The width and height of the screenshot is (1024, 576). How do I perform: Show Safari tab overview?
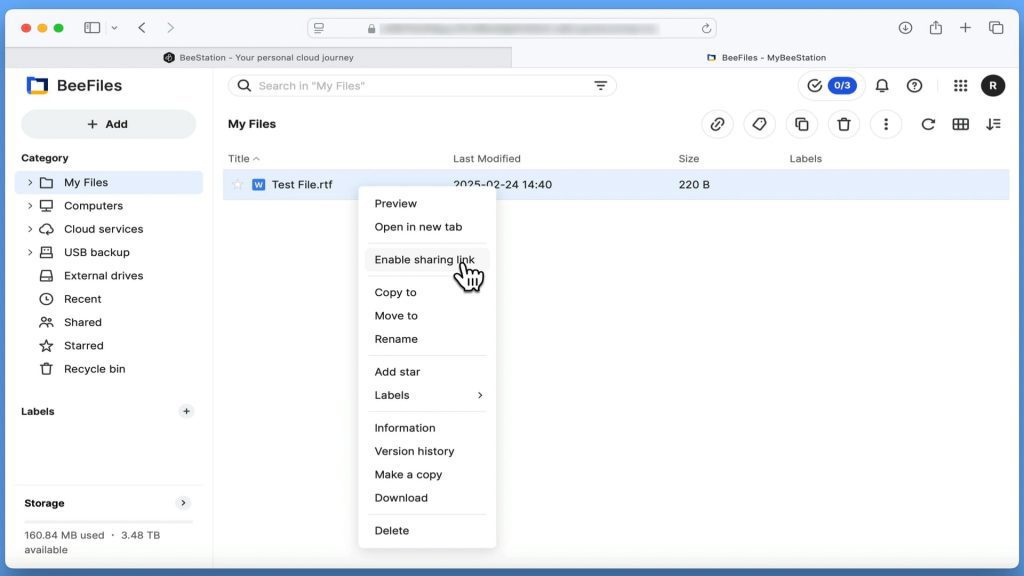point(996,27)
